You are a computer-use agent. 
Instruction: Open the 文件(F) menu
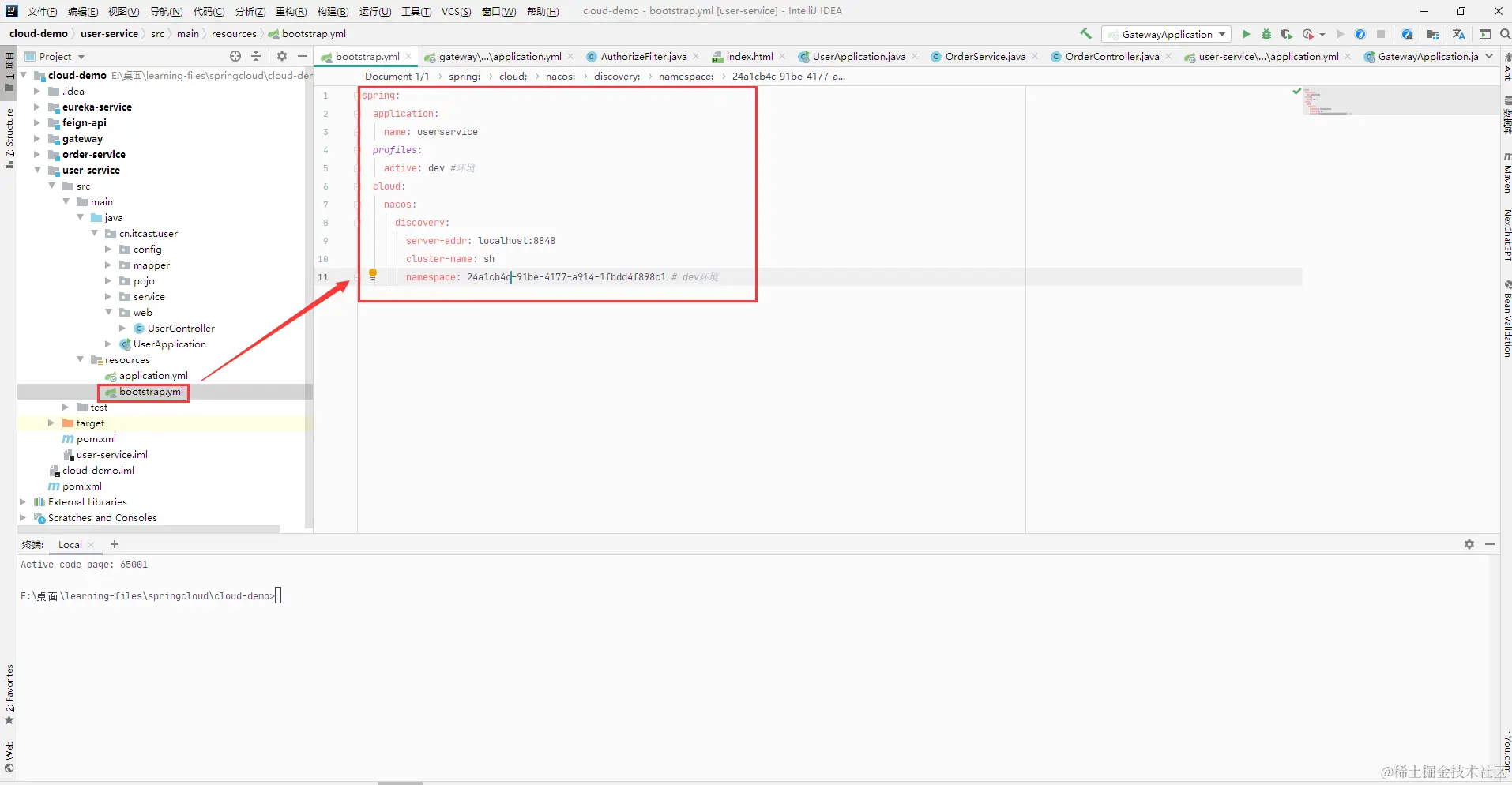42,11
